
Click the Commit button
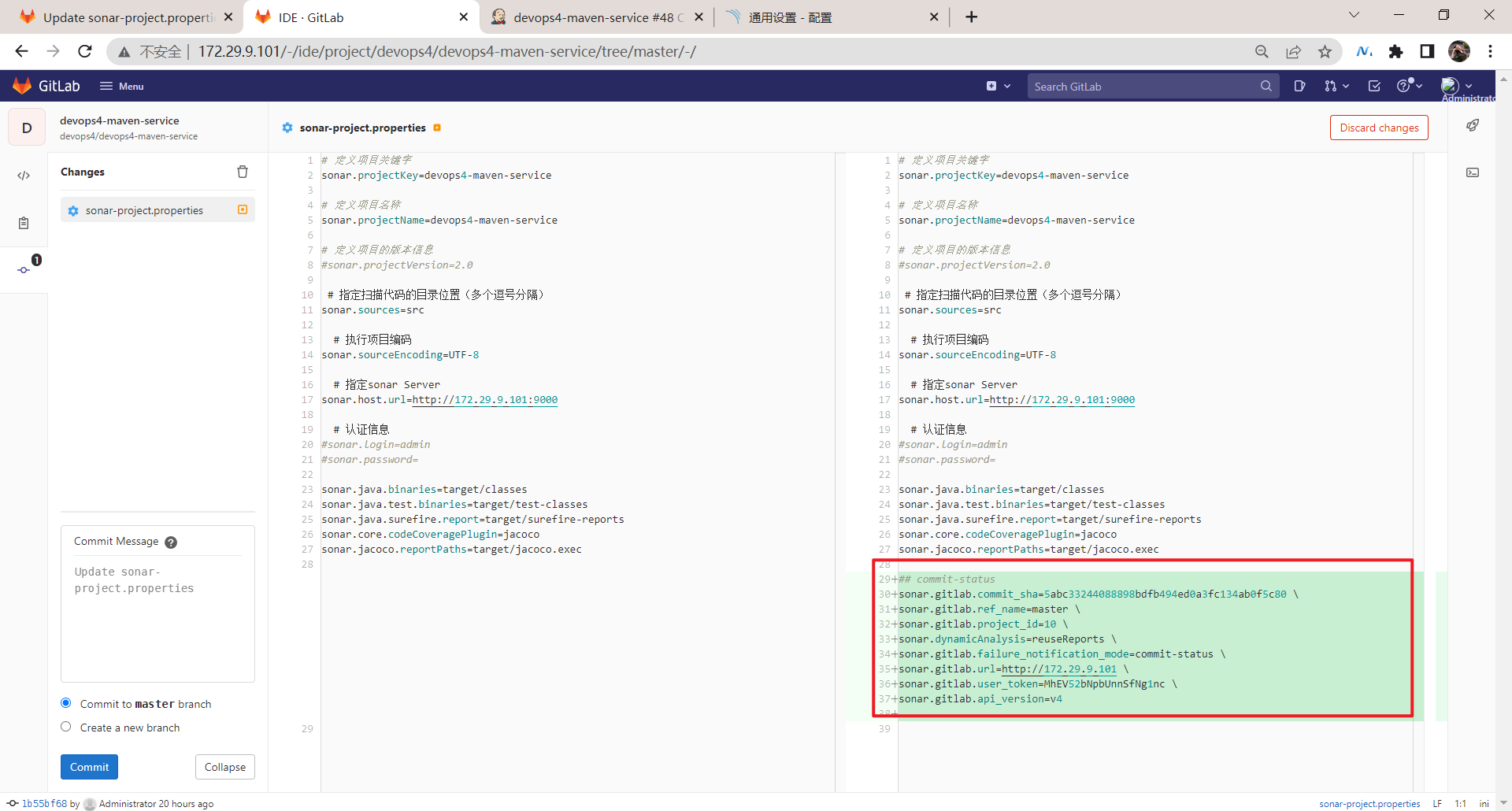coord(89,767)
